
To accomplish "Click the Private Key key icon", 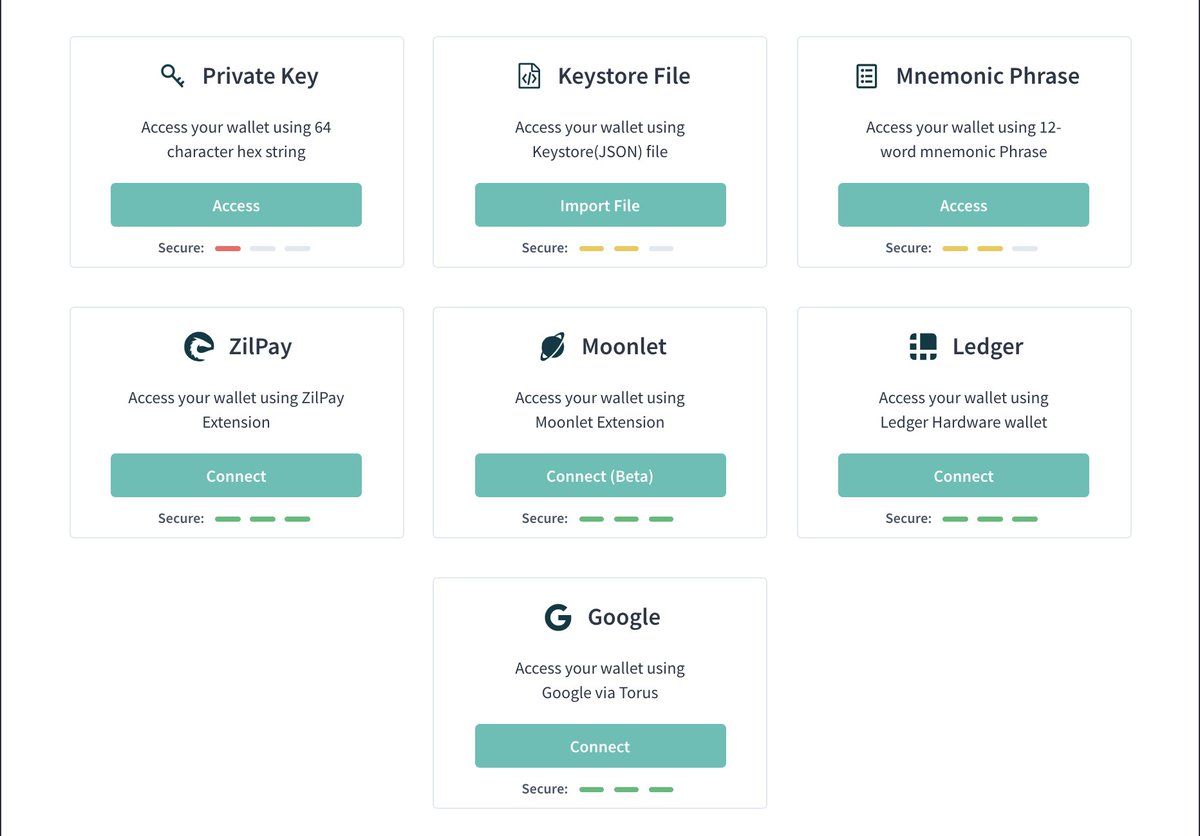I will pos(172,76).
